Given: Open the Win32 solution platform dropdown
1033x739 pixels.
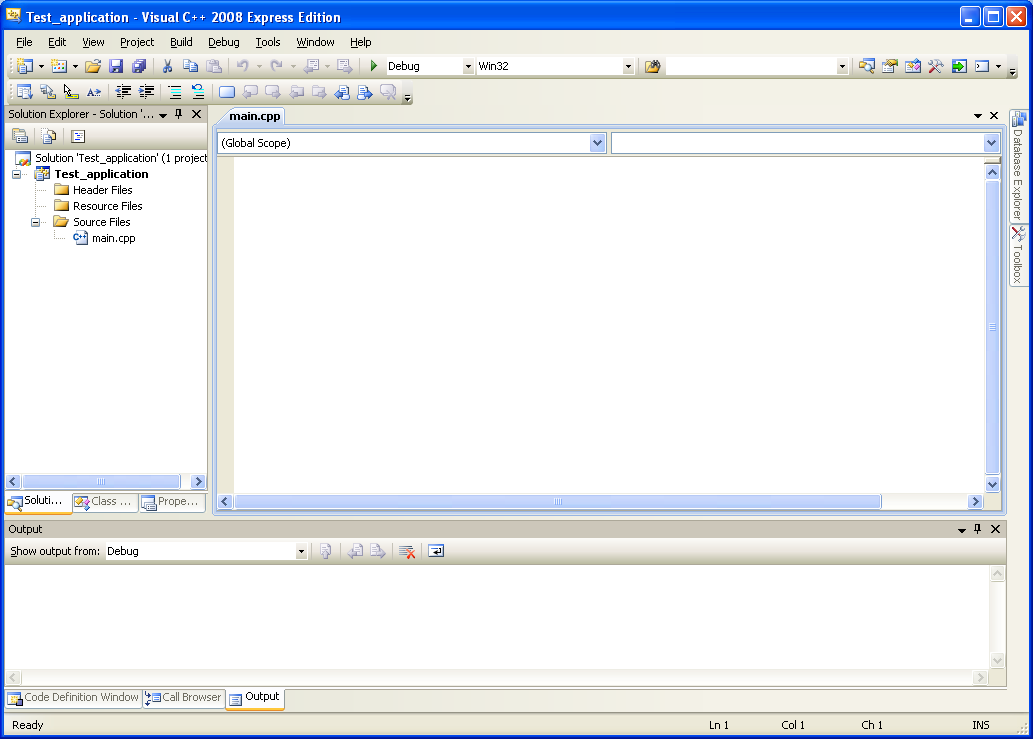Looking at the screenshot, I should [x=628, y=67].
